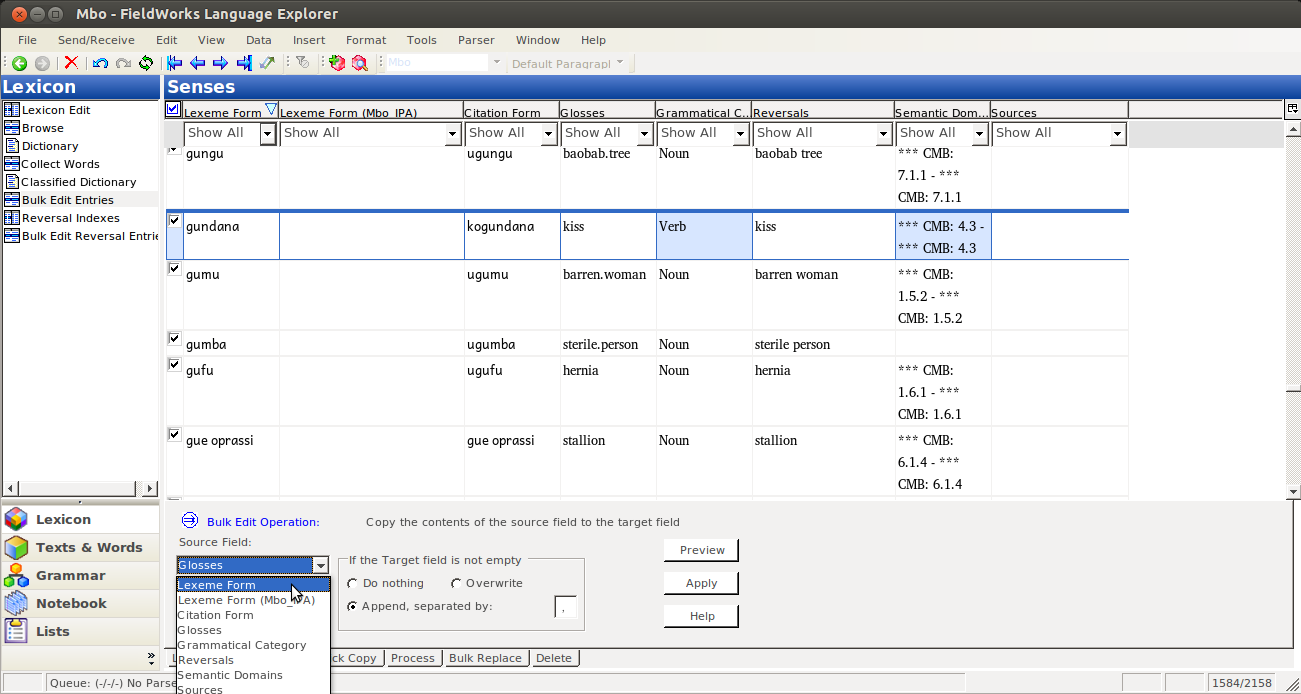The height and width of the screenshot is (694, 1301).
Task: Click the Source Field combo box arrow
Action: pos(320,565)
